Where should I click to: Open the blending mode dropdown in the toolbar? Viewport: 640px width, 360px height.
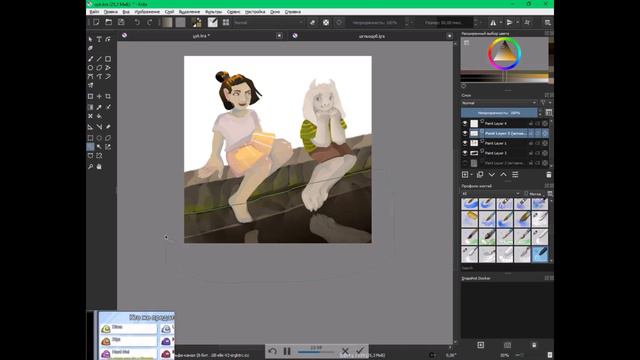[268, 22]
